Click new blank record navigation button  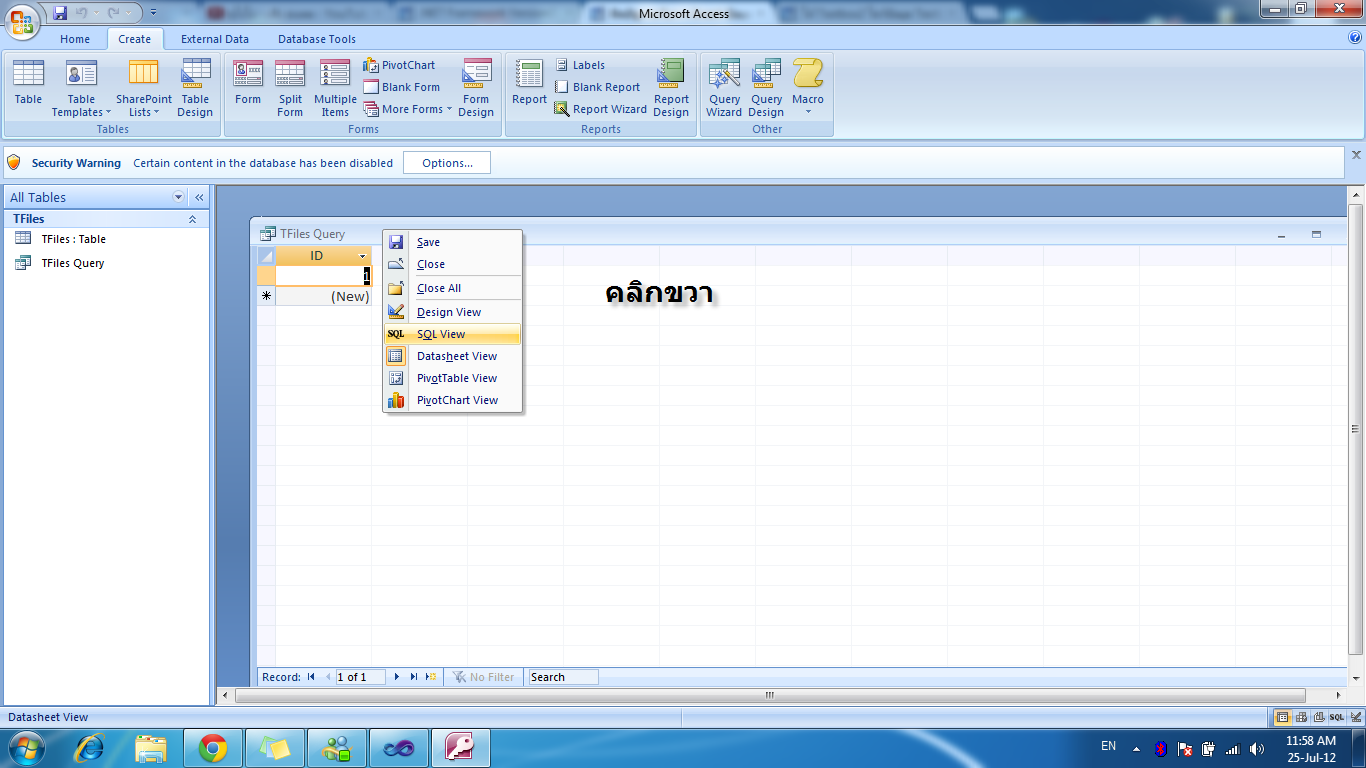click(x=431, y=677)
